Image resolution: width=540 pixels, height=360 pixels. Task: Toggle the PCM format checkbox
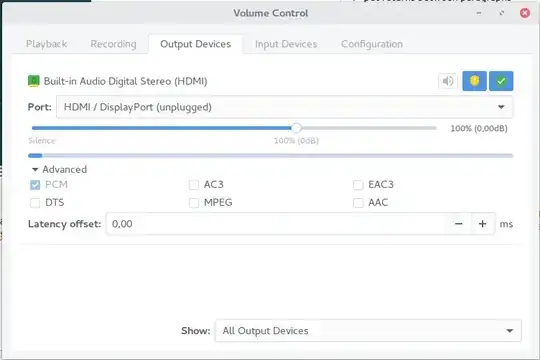[x=35, y=185]
